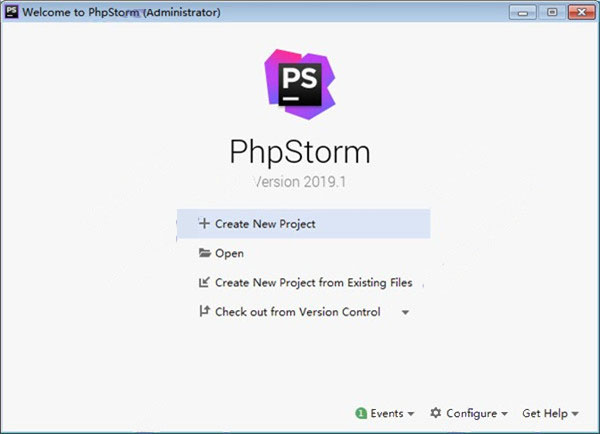Screen dimensions: 600x434
Task: Click the large PhpStorm PS logo
Action: tap(300, 84)
